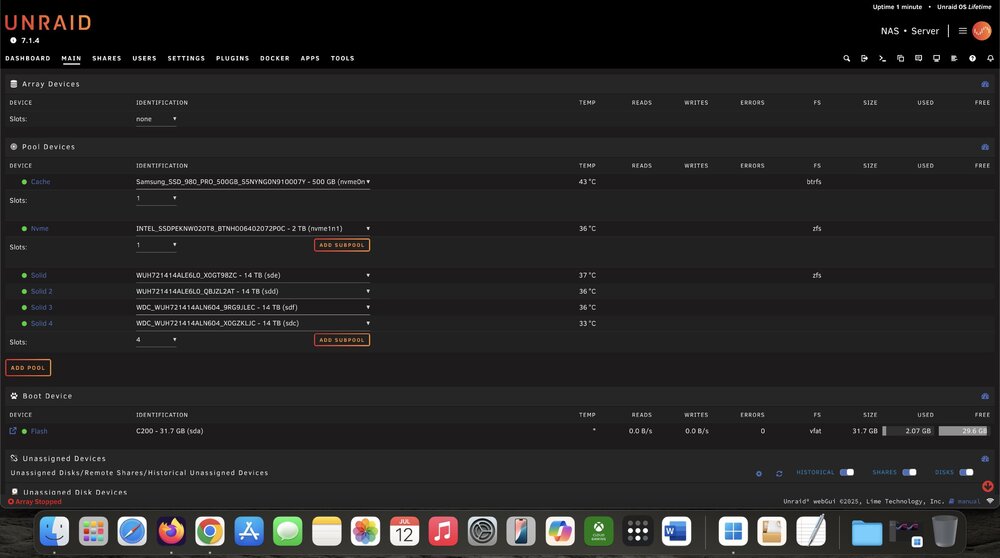The height and width of the screenshot is (558, 1000).
Task: Switch to the Plugins tab
Action: click(x=232, y=58)
